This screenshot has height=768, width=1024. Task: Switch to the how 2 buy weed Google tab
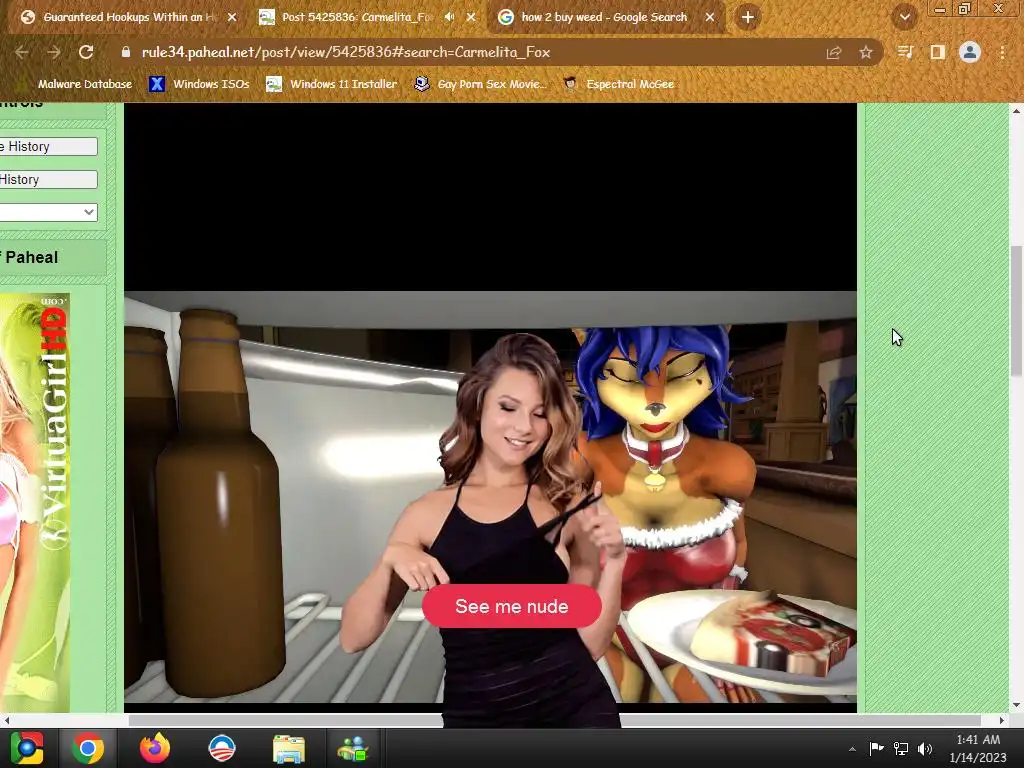click(604, 18)
